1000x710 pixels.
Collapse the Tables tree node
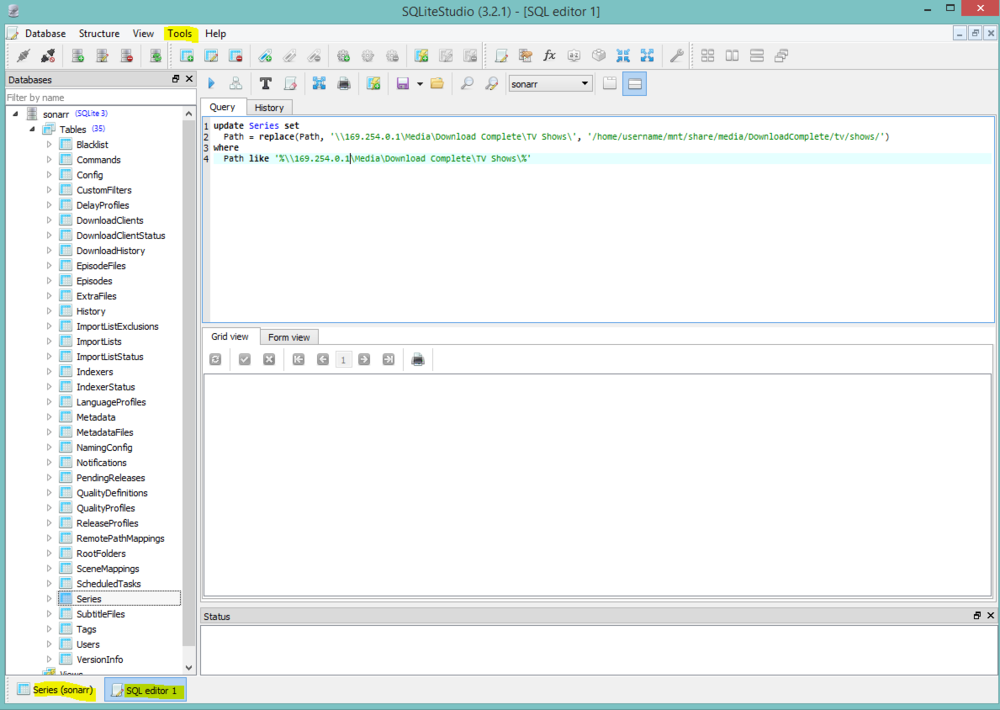(32, 129)
